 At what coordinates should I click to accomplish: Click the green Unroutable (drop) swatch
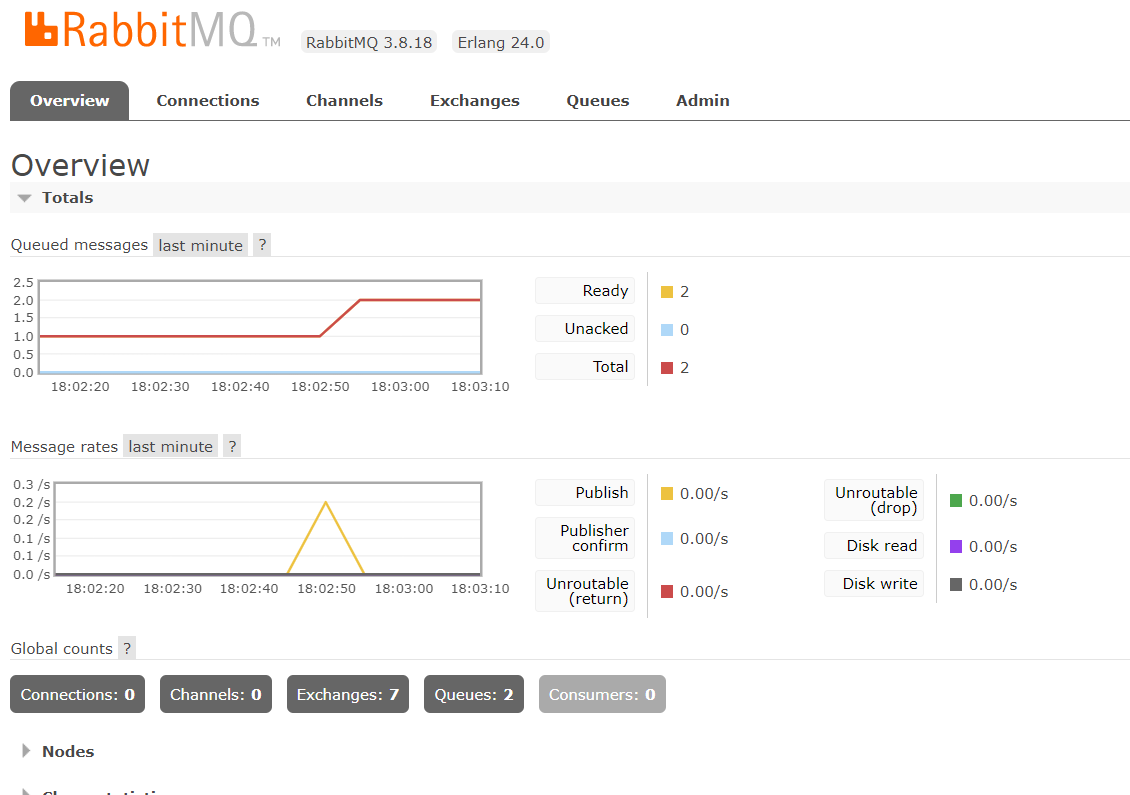(x=956, y=501)
